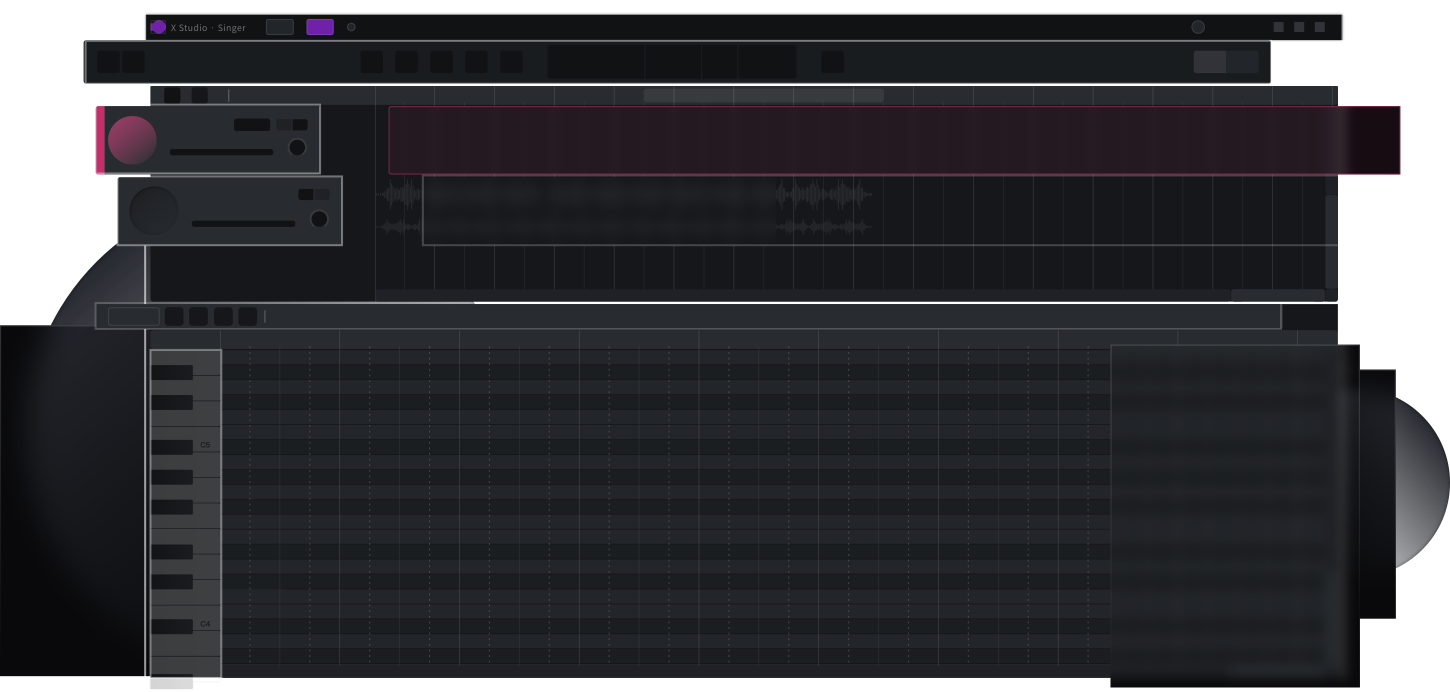Click the last of five center toolbar icons

tap(512, 62)
